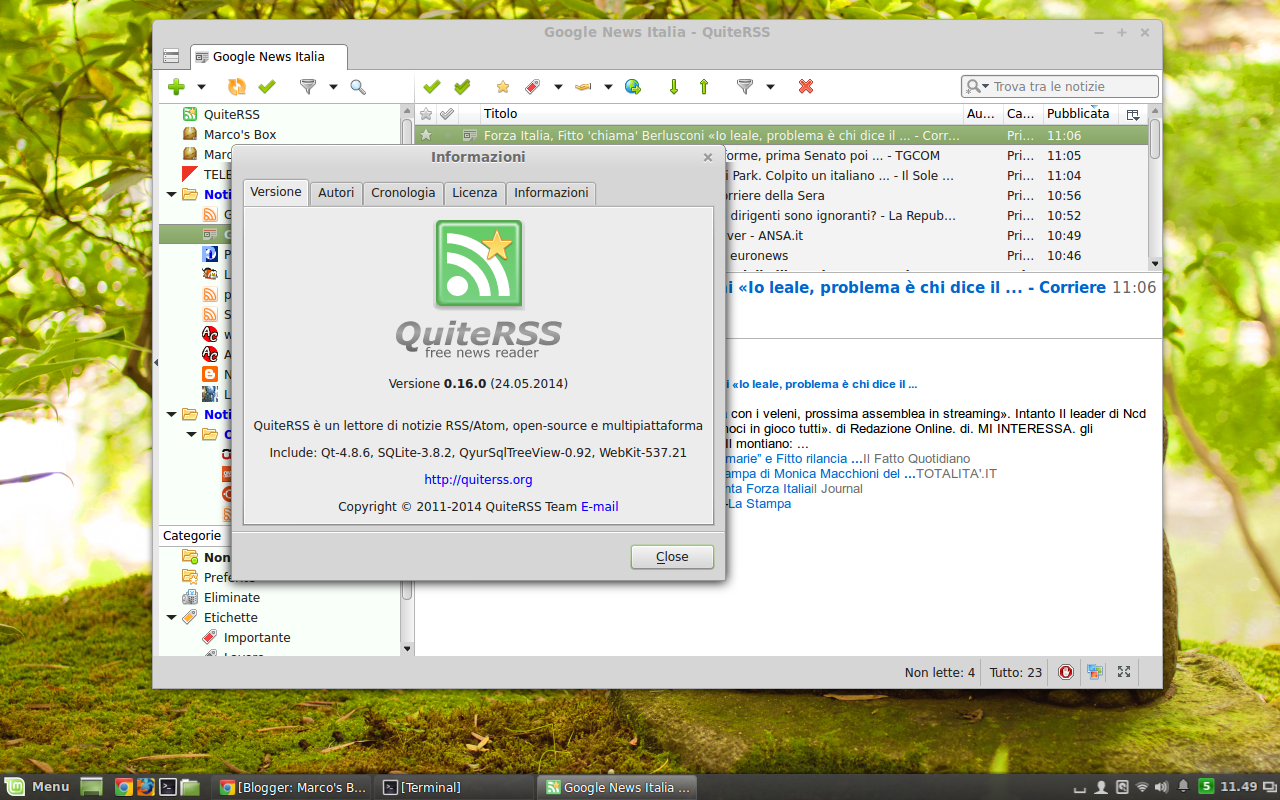Open the http://quiterss.org link
This screenshot has width=1280, height=800.
click(x=478, y=480)
